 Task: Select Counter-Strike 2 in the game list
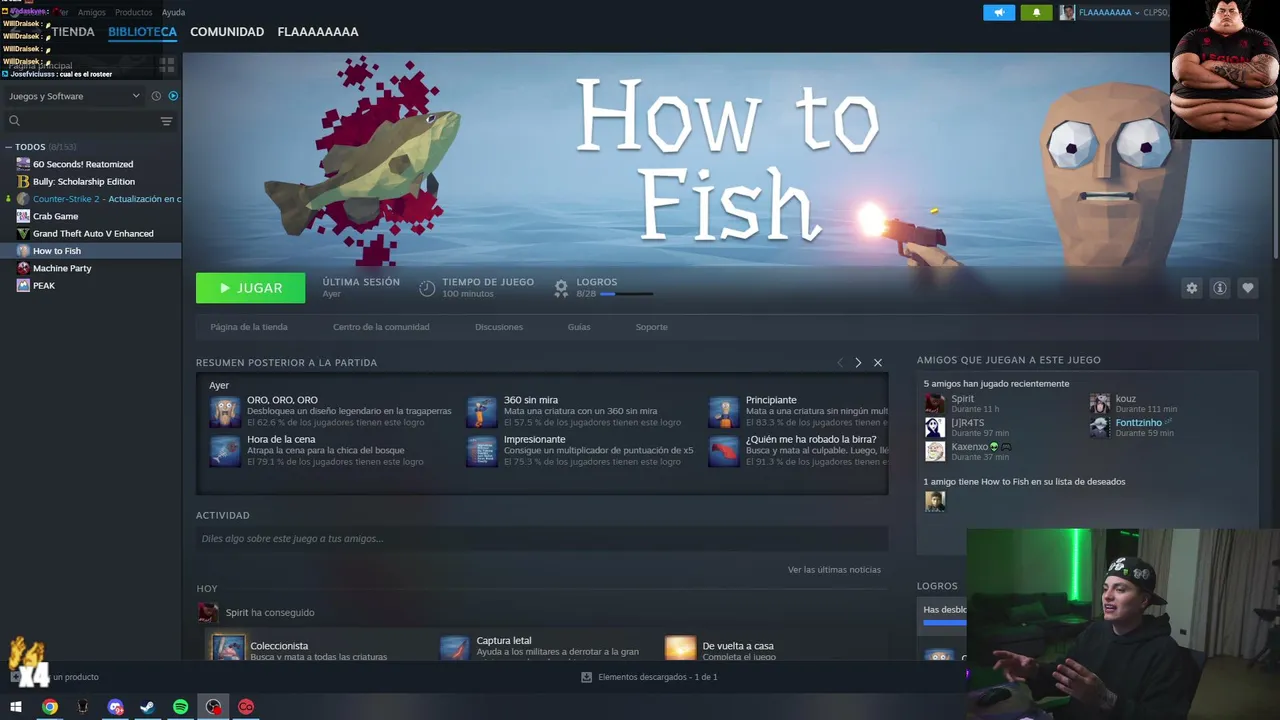(93, 199)
